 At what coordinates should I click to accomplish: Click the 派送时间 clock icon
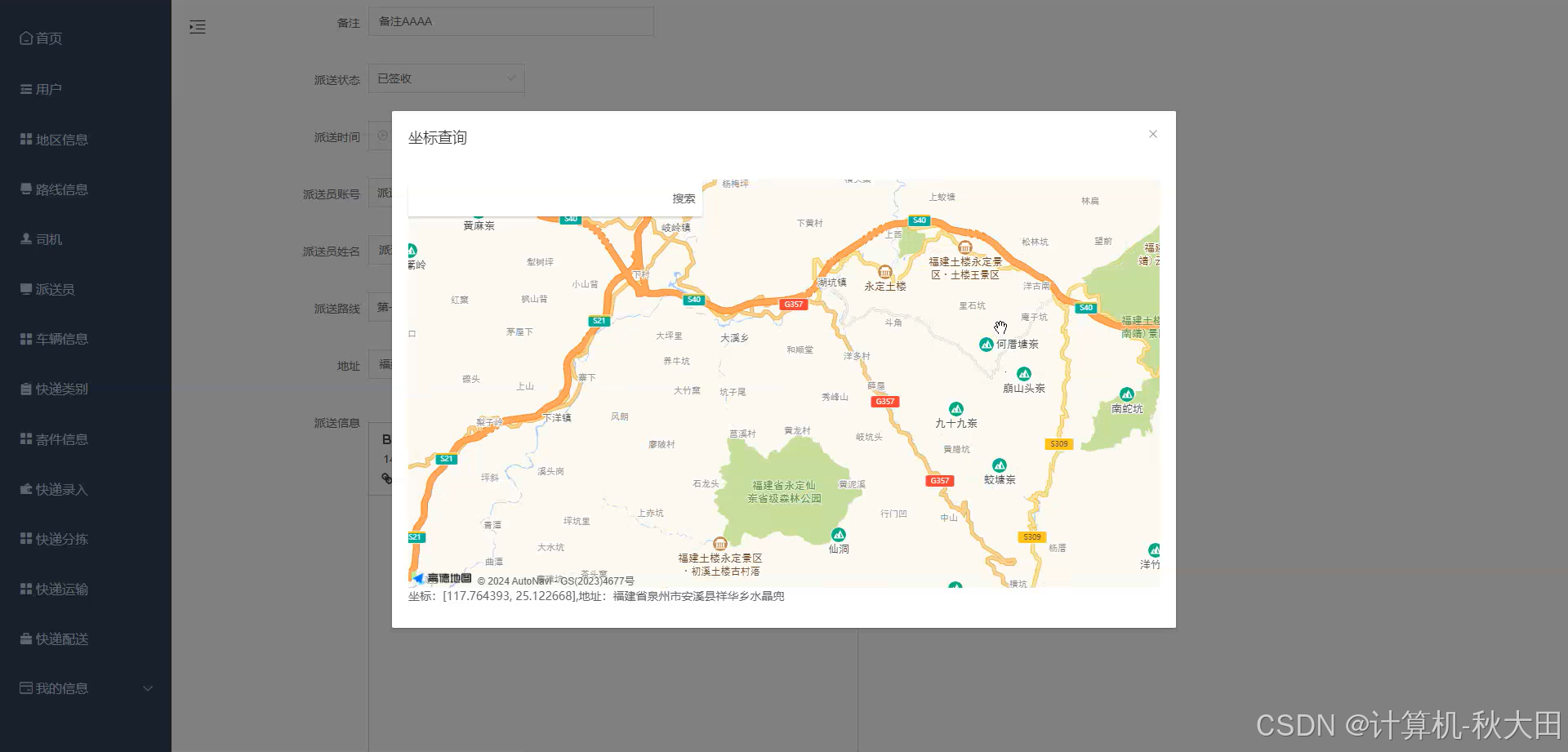[x=382, y=136]
